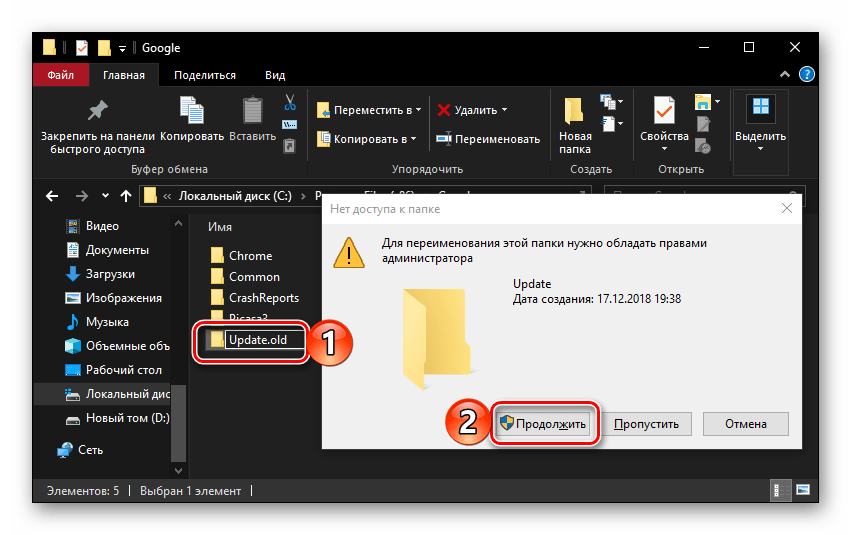The image size is (851, 535).
Task: Collapse the ribbon with the chevron
Action: [x=785, y=74]
